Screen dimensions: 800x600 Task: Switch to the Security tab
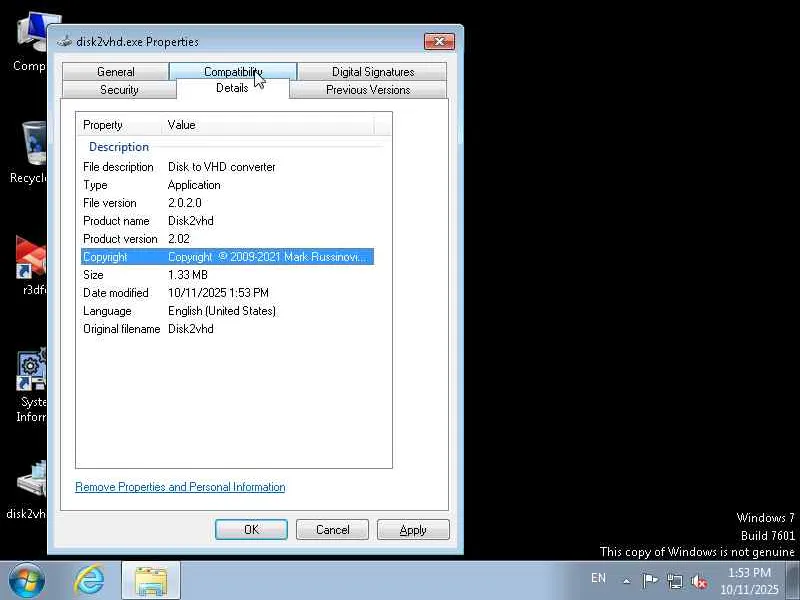coord(119,90)
